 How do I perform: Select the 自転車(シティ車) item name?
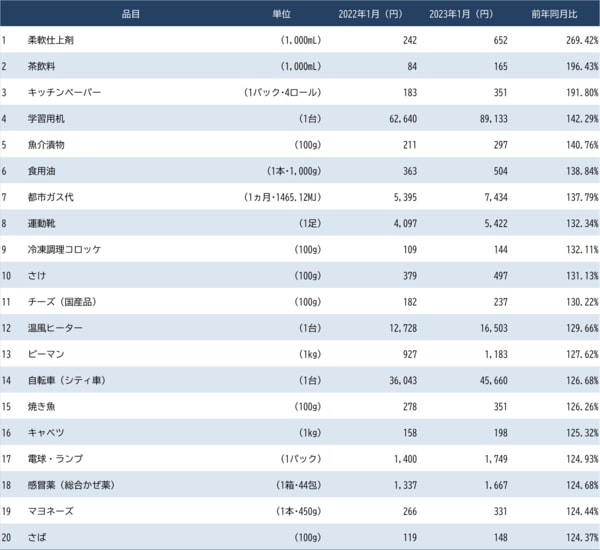click(x=67, y=380)
